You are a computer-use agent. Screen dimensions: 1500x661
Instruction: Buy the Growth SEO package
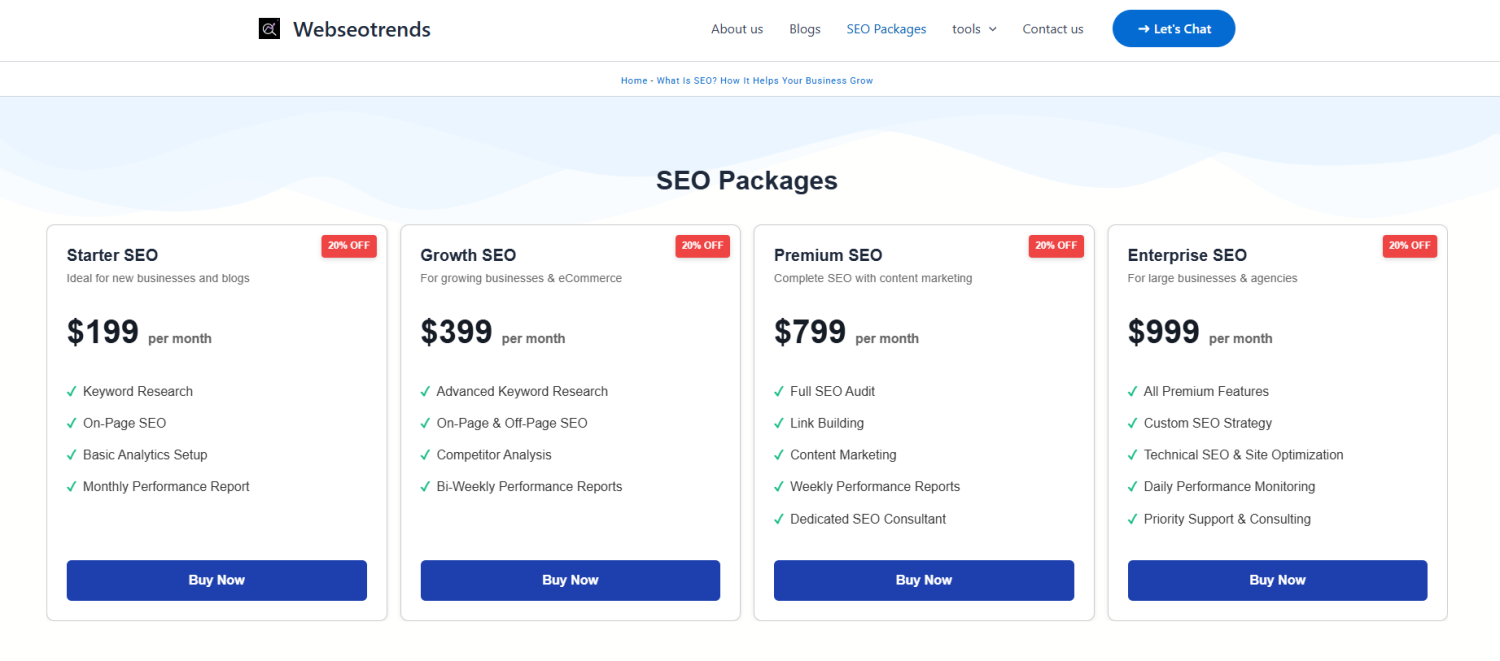click(x=570, y=580)
